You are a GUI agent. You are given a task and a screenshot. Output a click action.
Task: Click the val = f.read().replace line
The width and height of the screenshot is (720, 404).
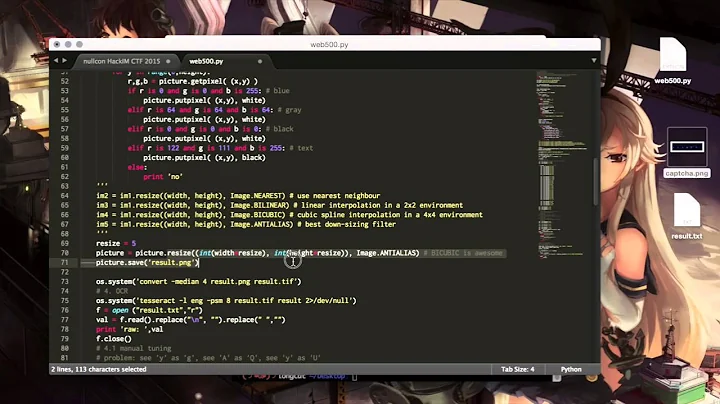[191, 320]
